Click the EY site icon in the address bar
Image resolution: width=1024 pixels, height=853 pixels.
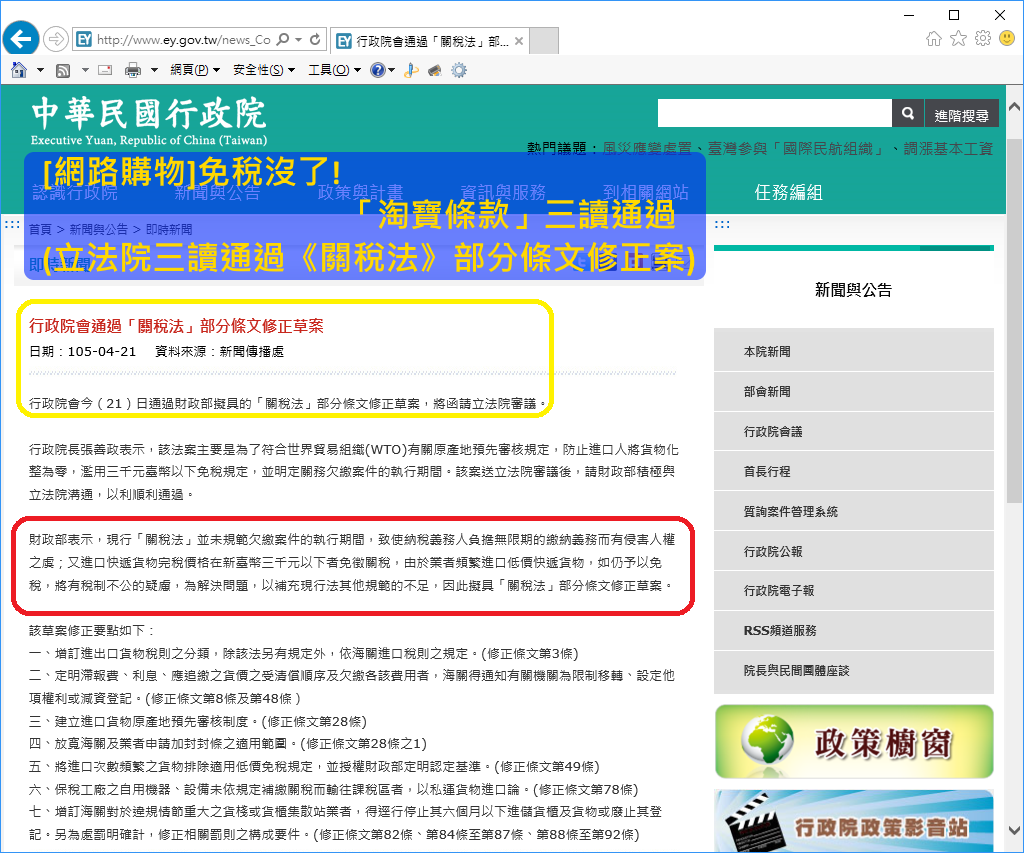(84, 39)
